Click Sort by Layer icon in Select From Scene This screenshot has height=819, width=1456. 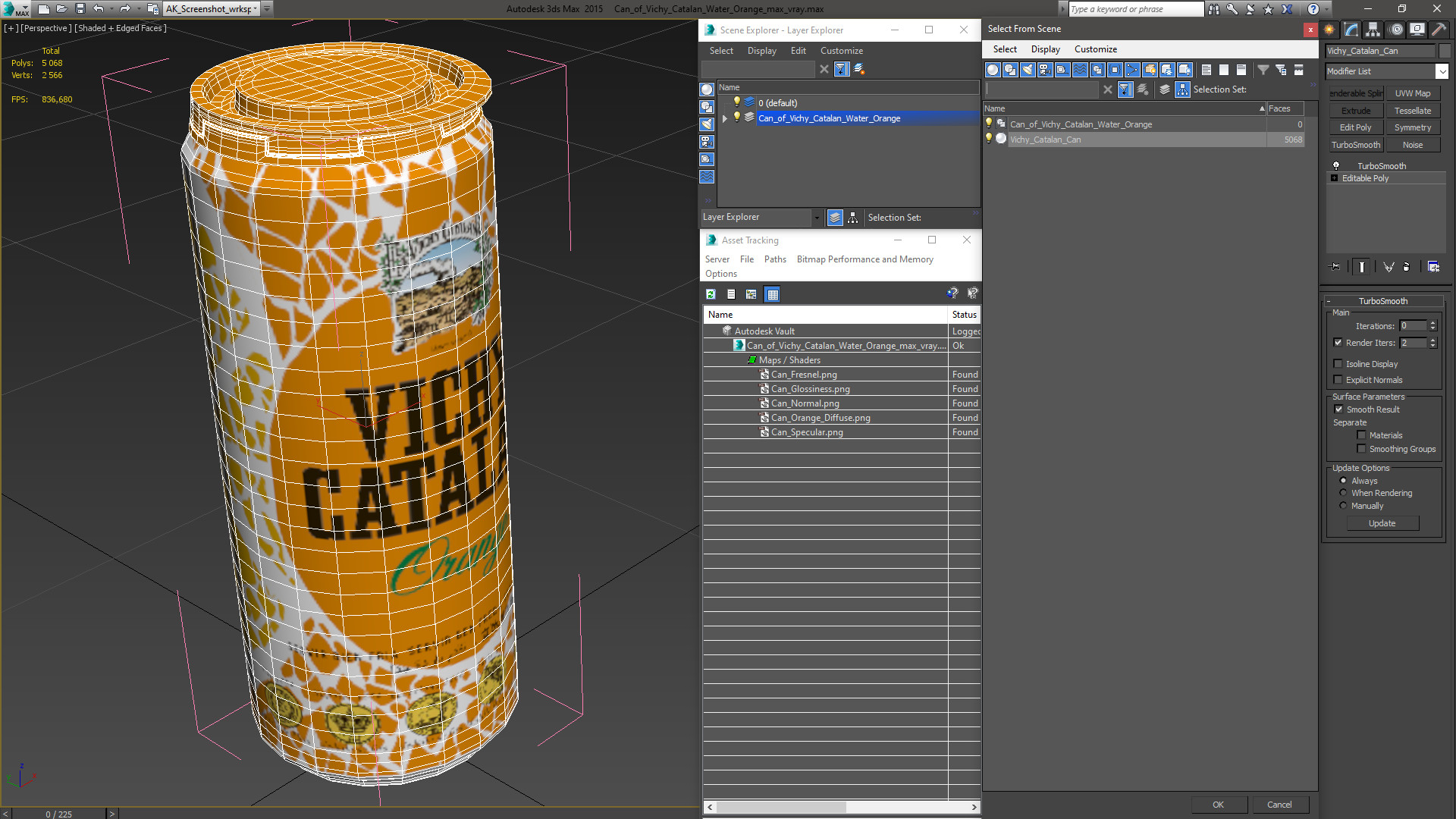[x=1165, y=89]
